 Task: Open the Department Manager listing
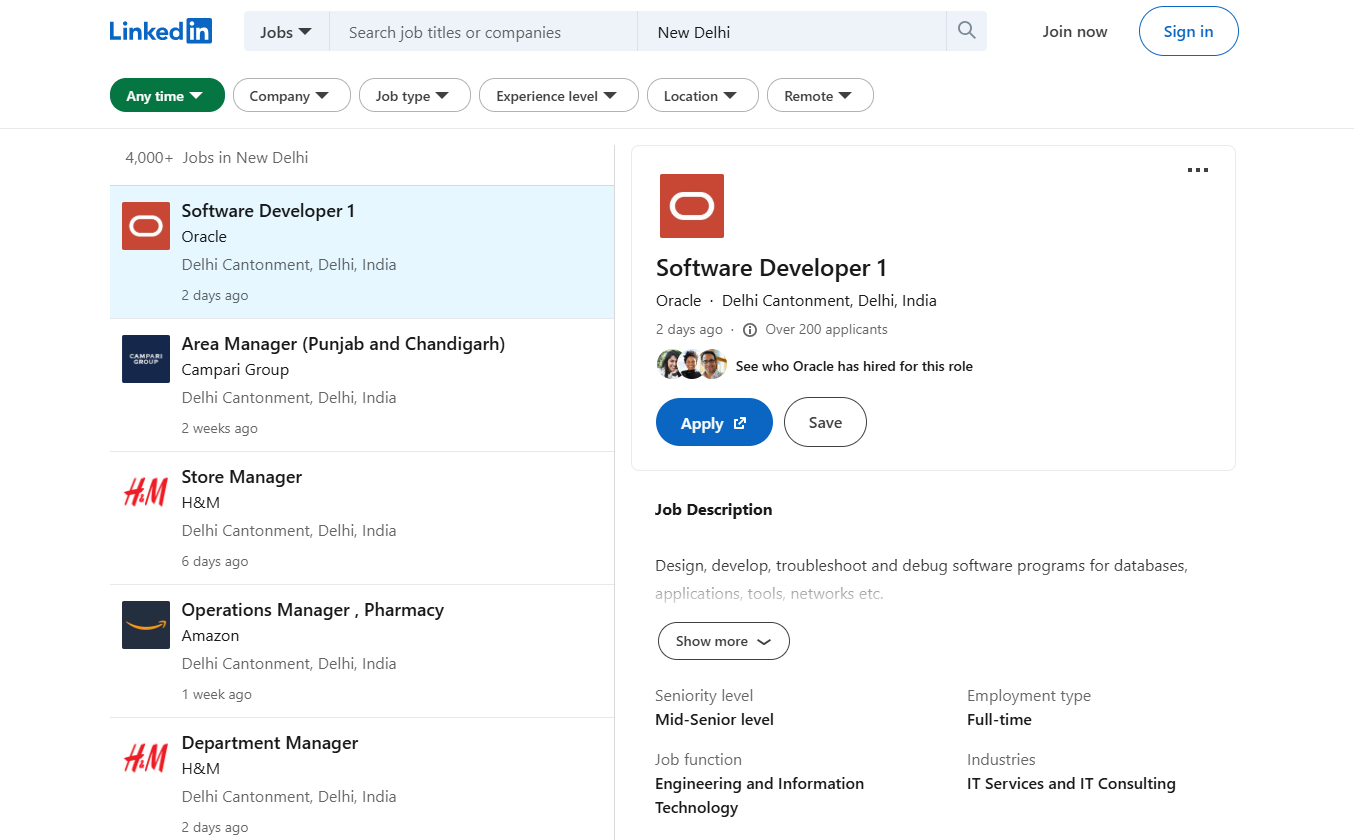(x=362, y=779)
